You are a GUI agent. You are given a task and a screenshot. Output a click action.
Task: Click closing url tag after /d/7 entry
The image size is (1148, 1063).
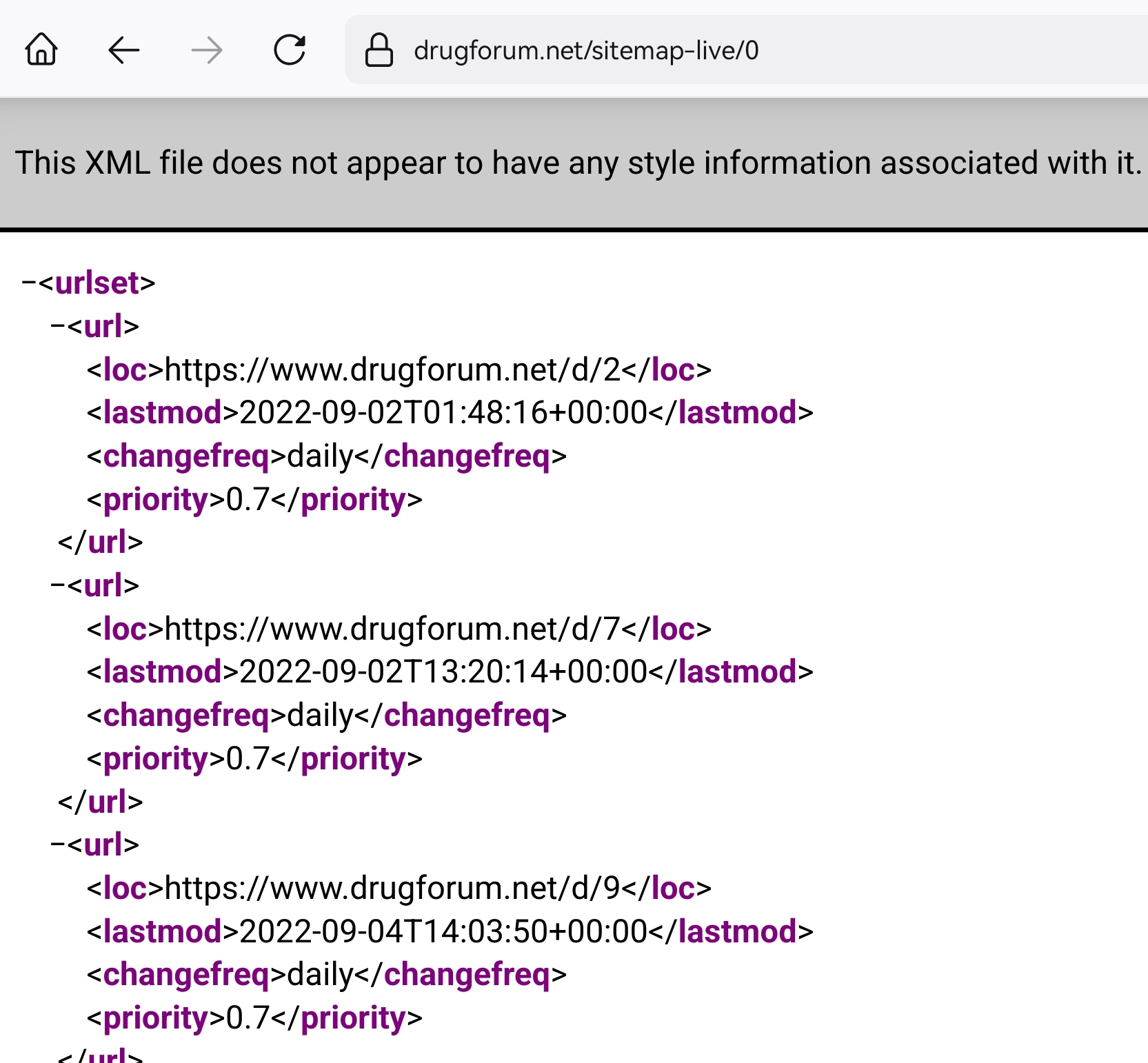(101, 802)
